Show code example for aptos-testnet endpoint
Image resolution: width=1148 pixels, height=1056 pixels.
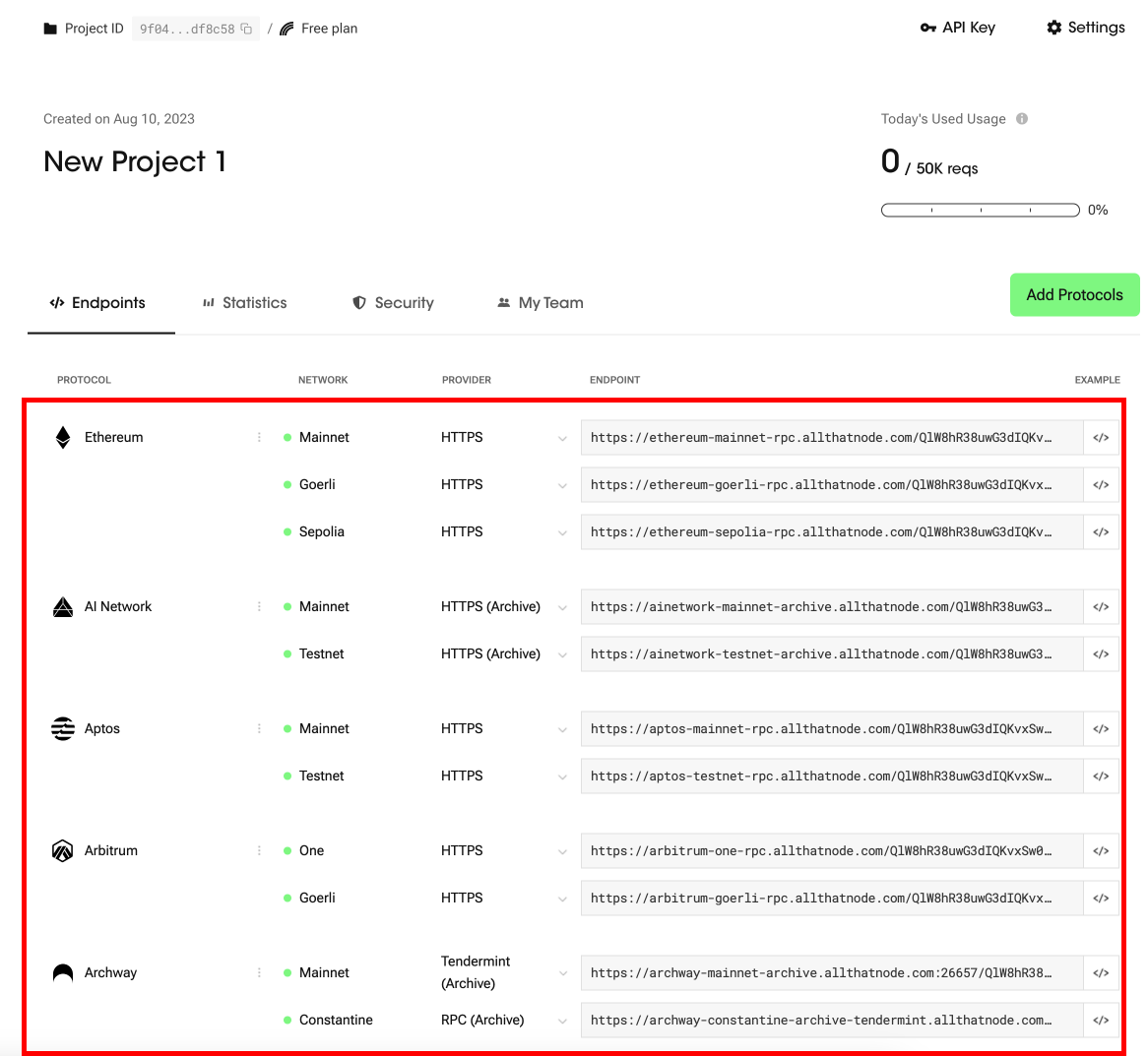[x=1101, y=776]
